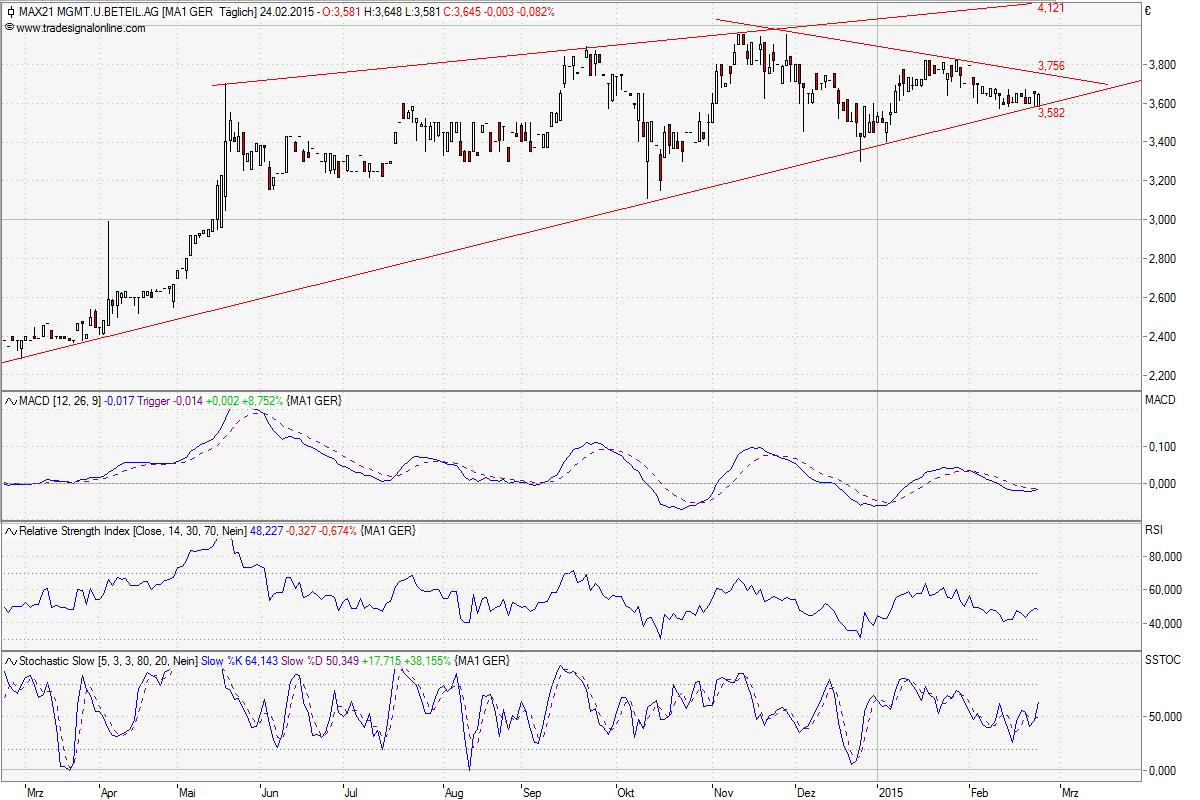Click the 3,582 trendline price label
Viewport: 1200px width, 800px height.
(x=1050, y=113)
